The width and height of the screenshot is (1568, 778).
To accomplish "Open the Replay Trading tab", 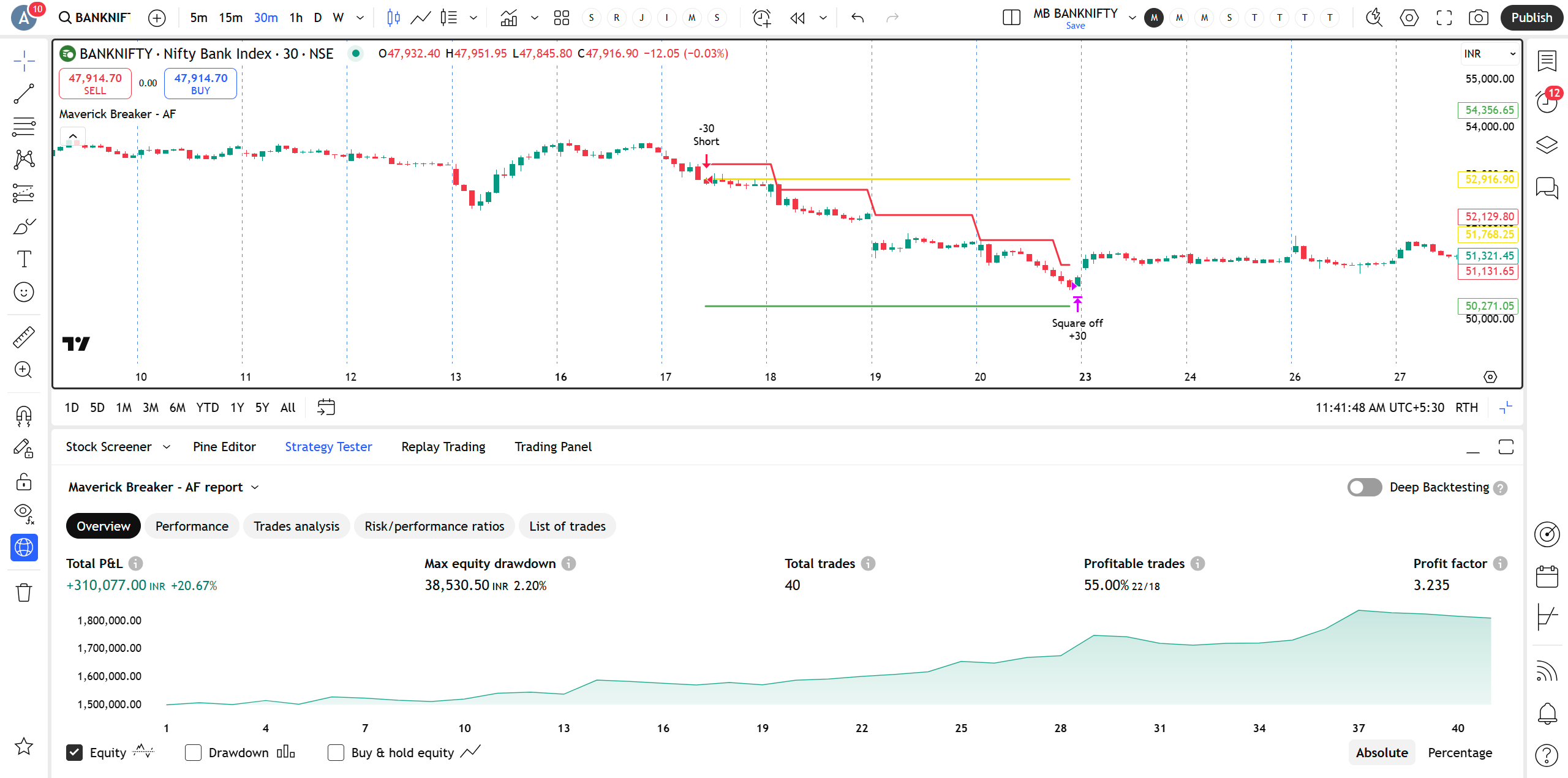I will pos(443,447).
